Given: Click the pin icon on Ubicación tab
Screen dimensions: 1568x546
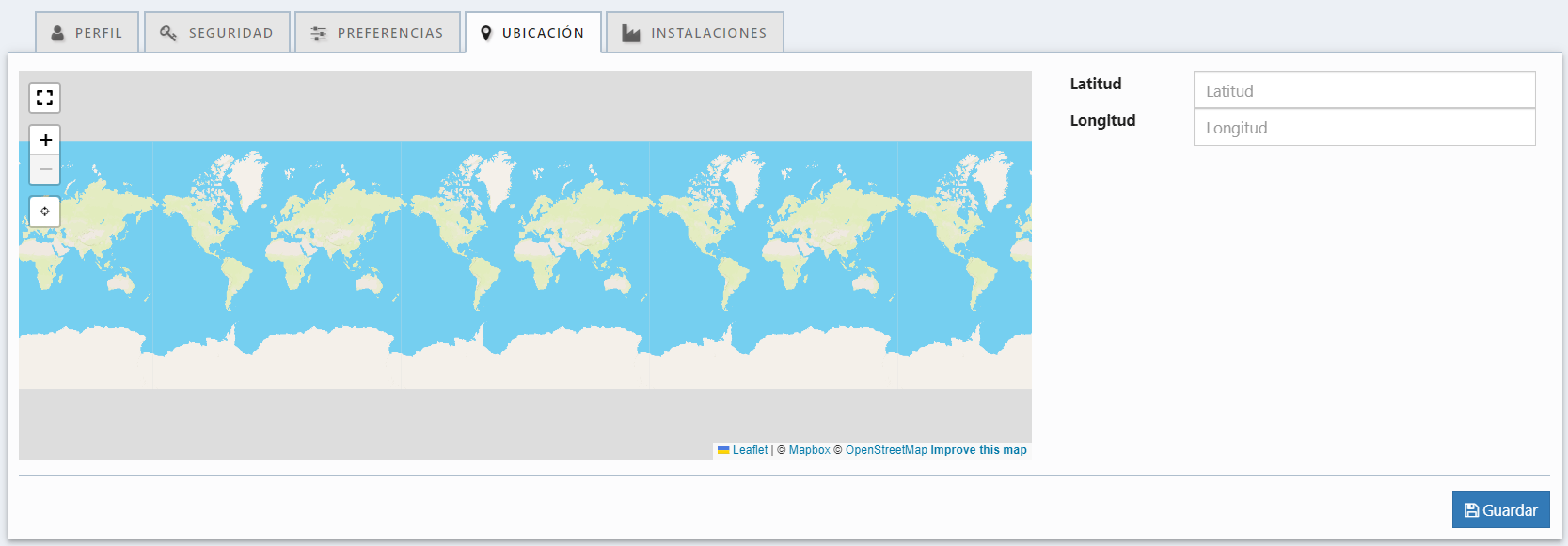Looking at the screenshot, I should coord(485,34).
